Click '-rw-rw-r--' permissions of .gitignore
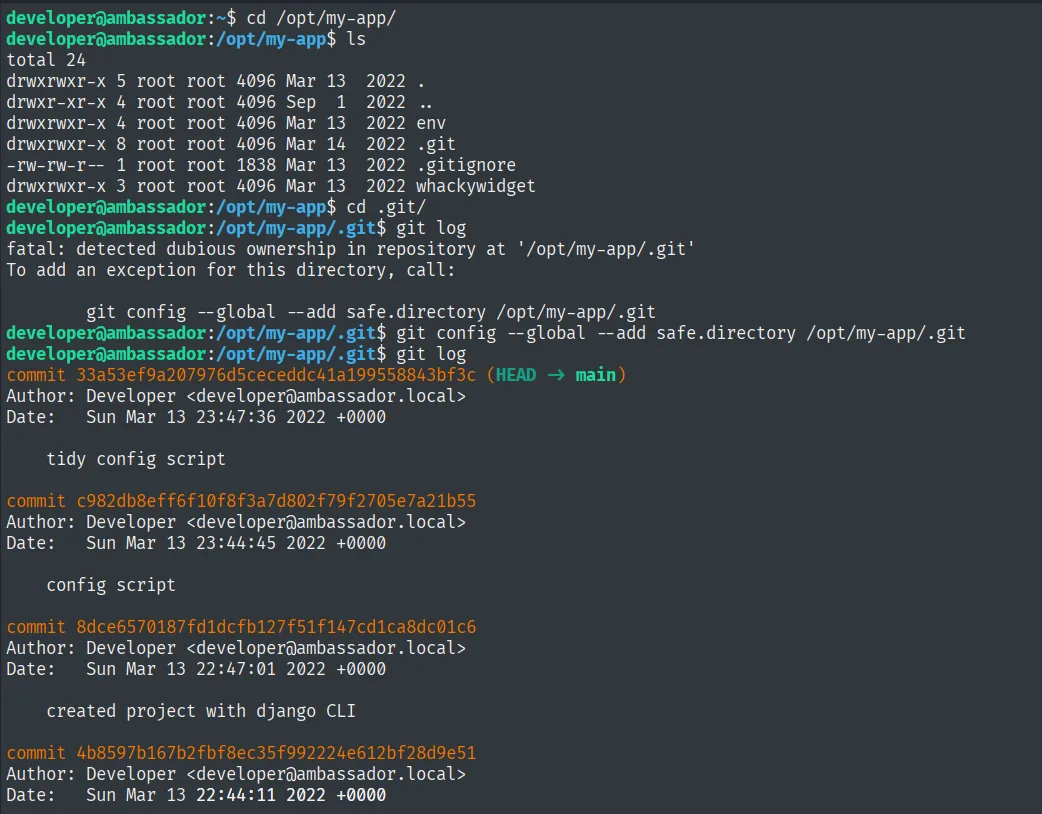This screenshot has width=1042, height=814. click(x=56, y=165)
